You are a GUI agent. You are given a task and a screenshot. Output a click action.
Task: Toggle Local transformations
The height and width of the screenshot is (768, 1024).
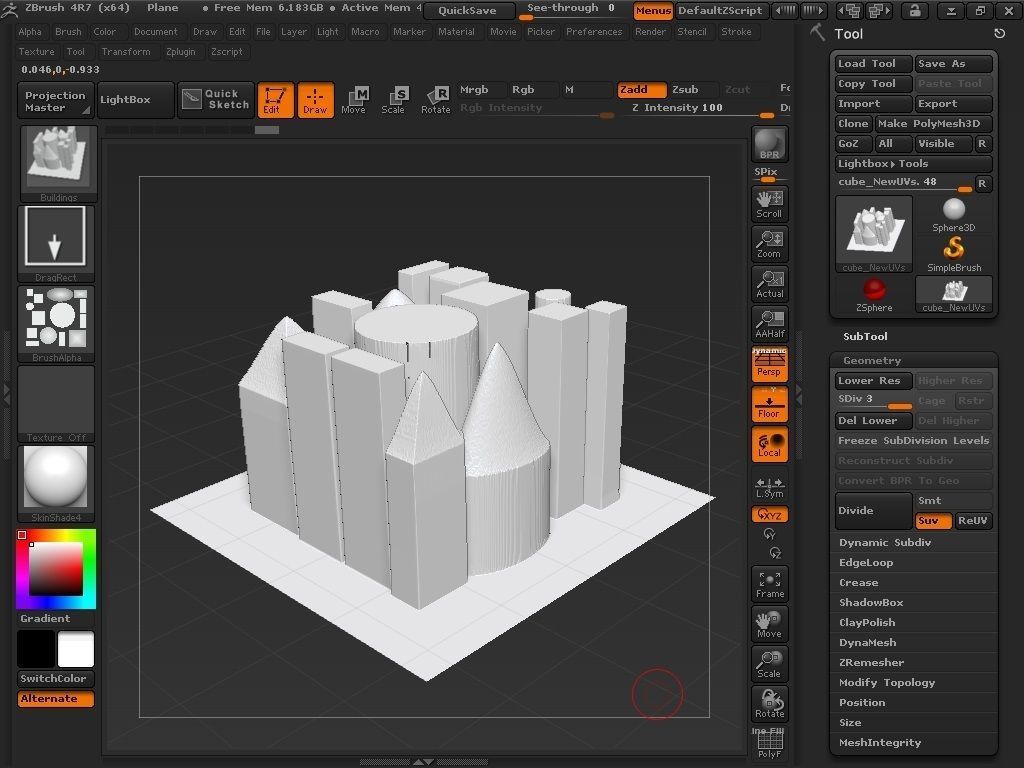coord(769,443)
